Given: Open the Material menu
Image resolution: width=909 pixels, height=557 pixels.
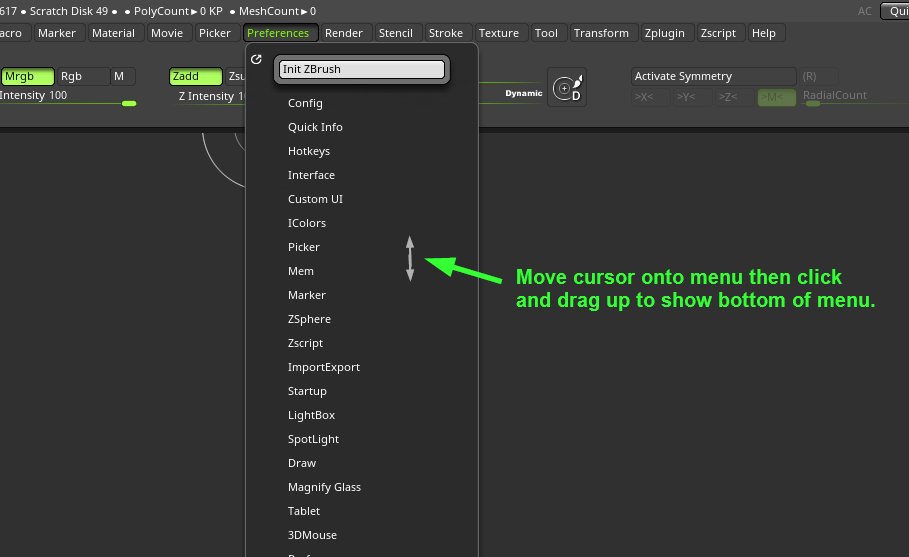Looking at the screenshot, I should (x=113, y=33).
